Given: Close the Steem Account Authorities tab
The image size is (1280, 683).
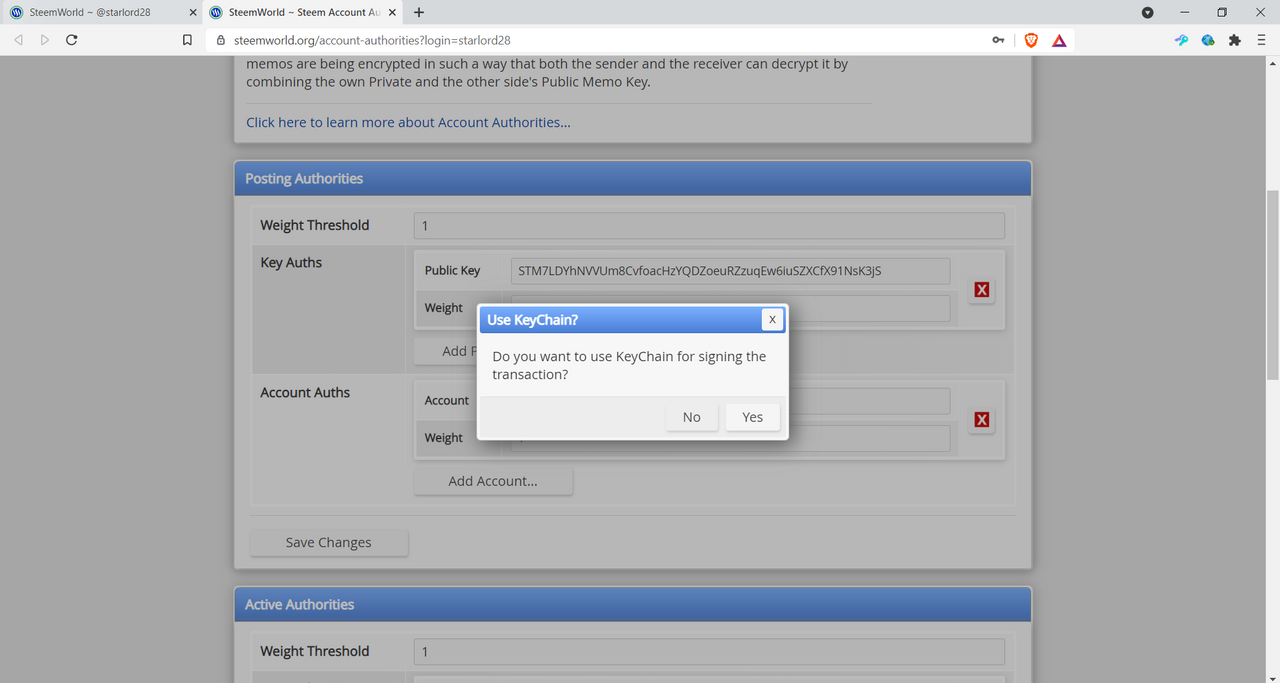Looking at the screenshot, I should [393, 13].
